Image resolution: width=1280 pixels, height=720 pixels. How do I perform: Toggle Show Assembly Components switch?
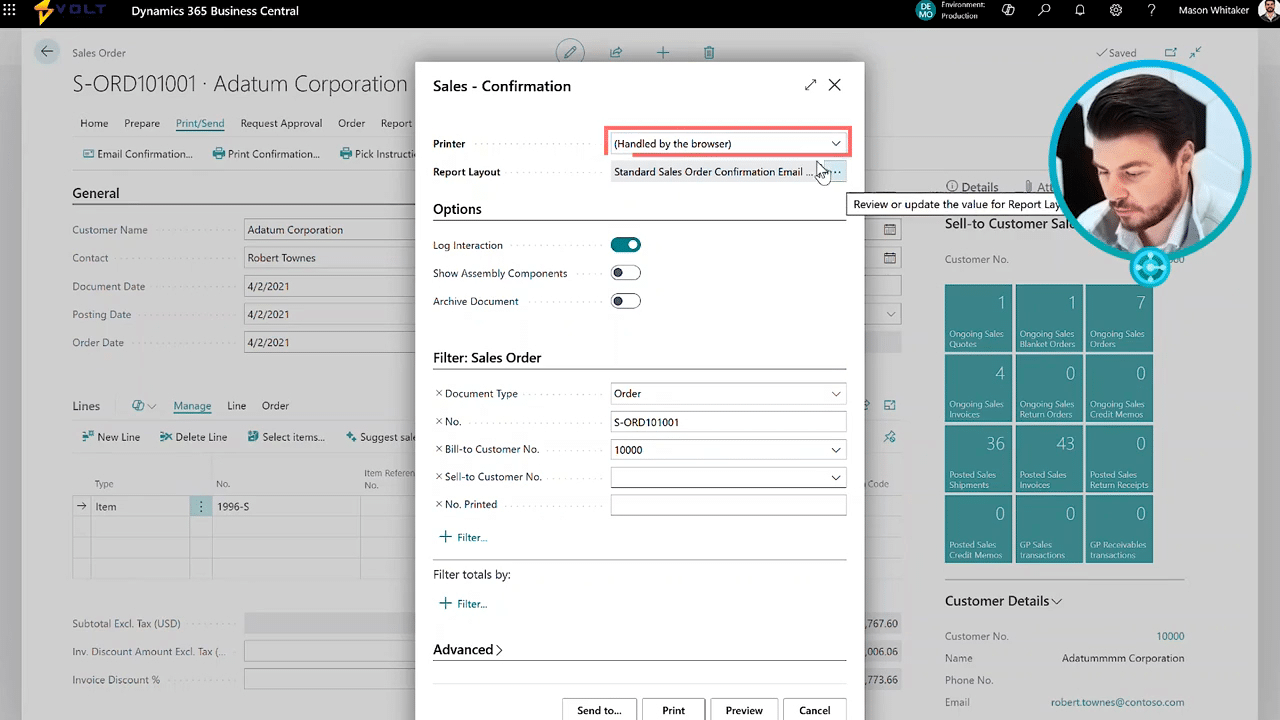(x=626, y=273)
